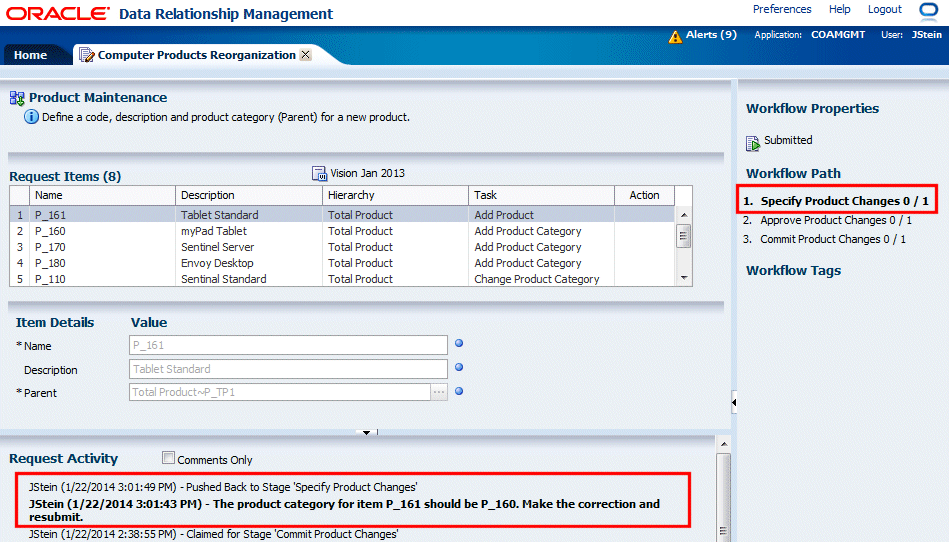
Task: Click the Request Activity scrollbar up arrow
Action: pos(724,445)
